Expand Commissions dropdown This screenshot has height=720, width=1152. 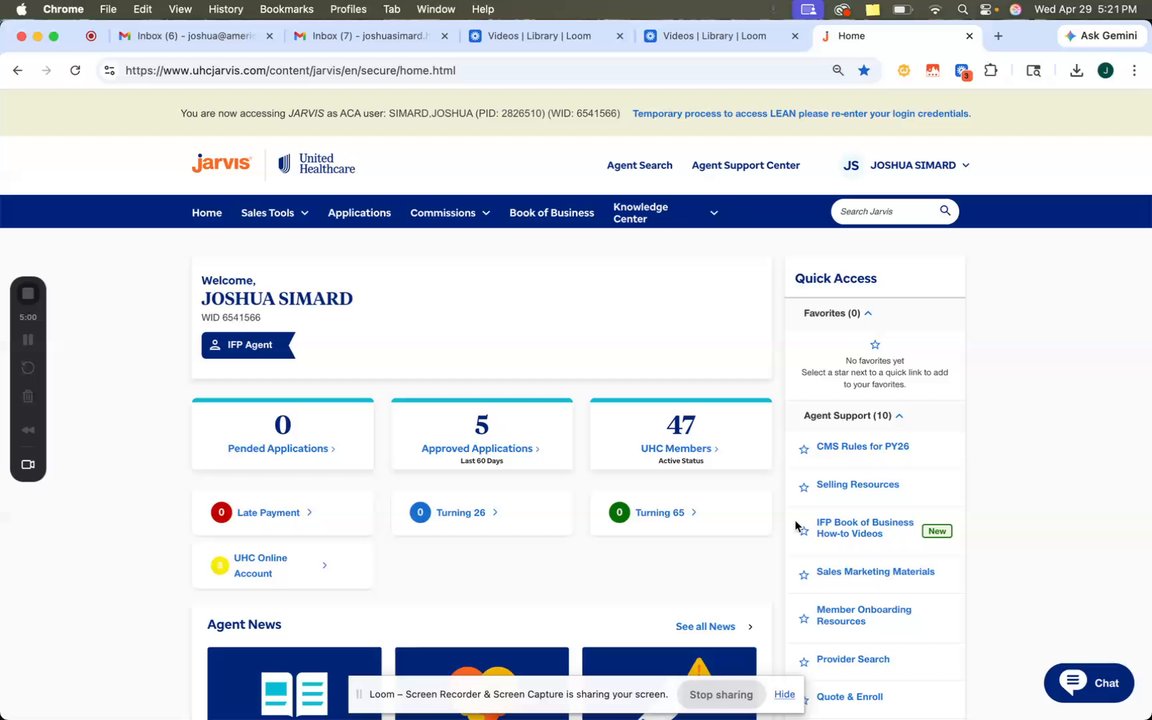[450, 212]
